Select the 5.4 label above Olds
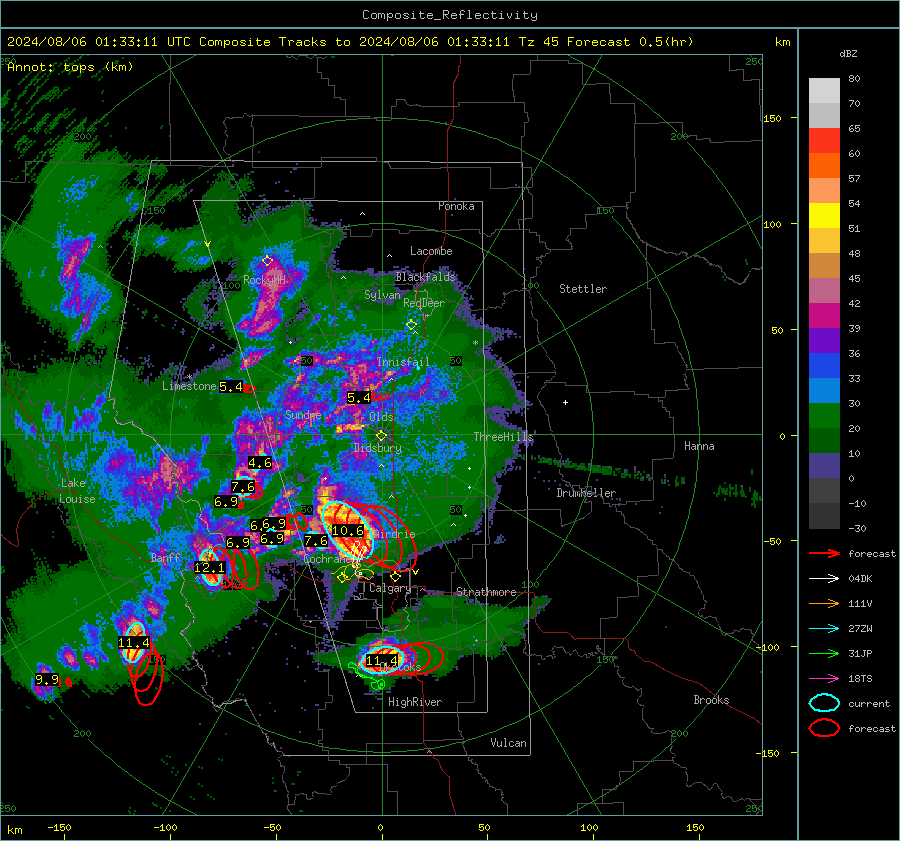900x841 pixels. click(x=359, y=397)
